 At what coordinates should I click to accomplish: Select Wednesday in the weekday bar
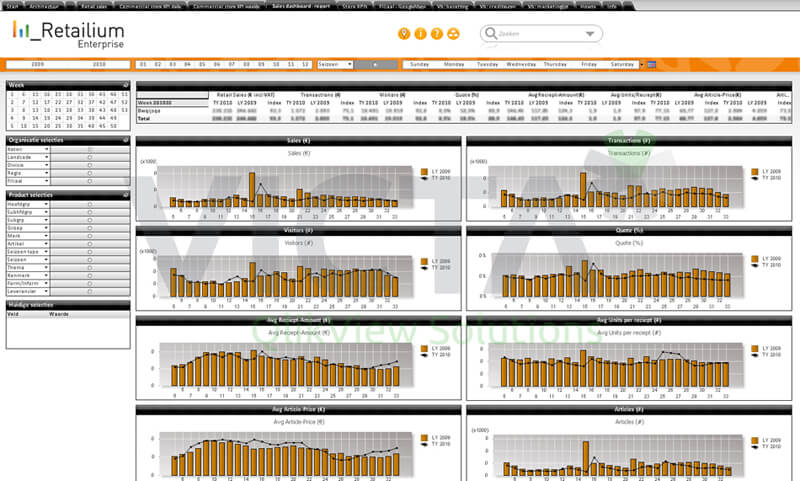pos(521,65)
